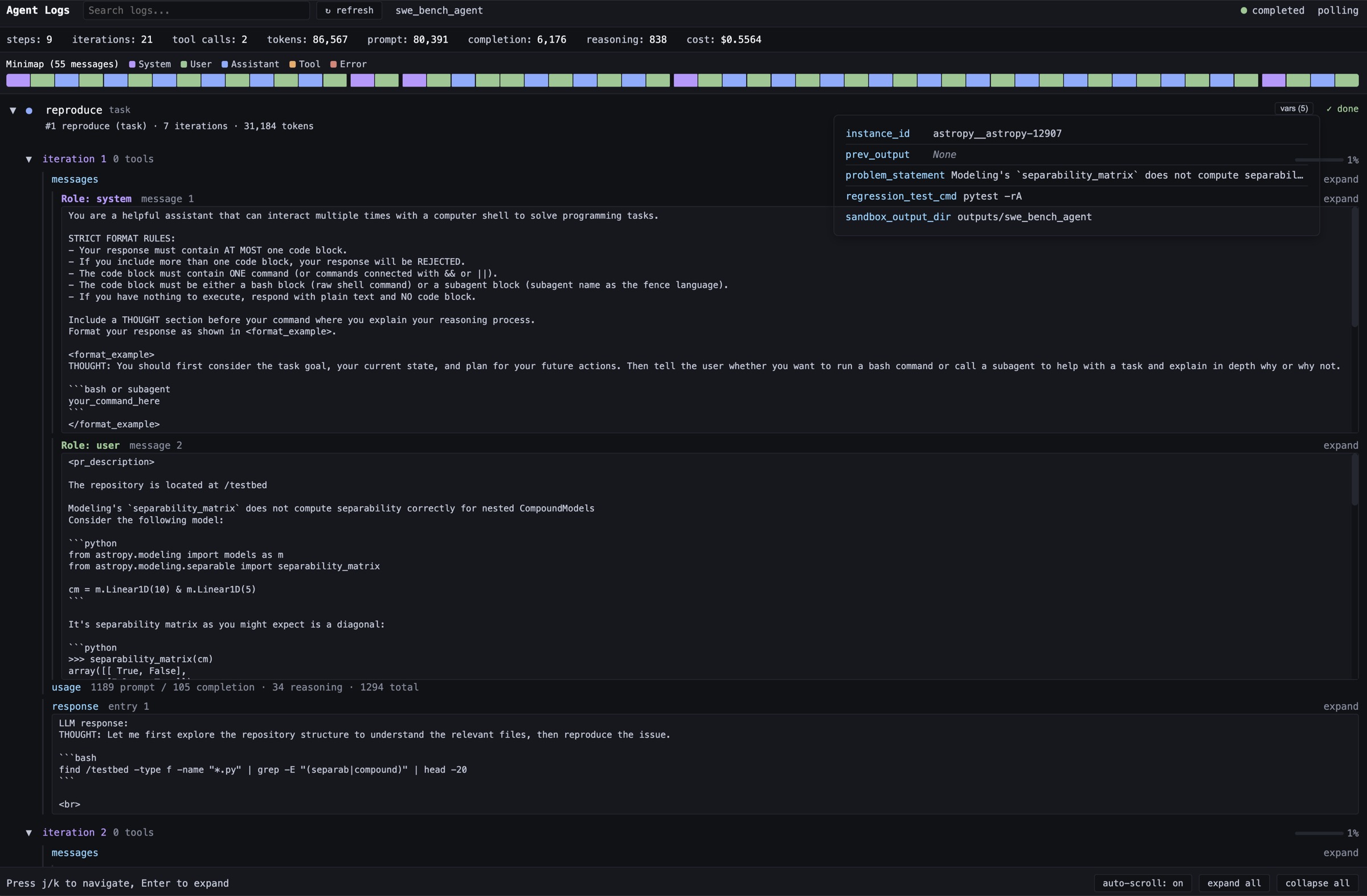Open the vars (5) panel badge
This screenshot has width=1367, height=896.
1293,108
